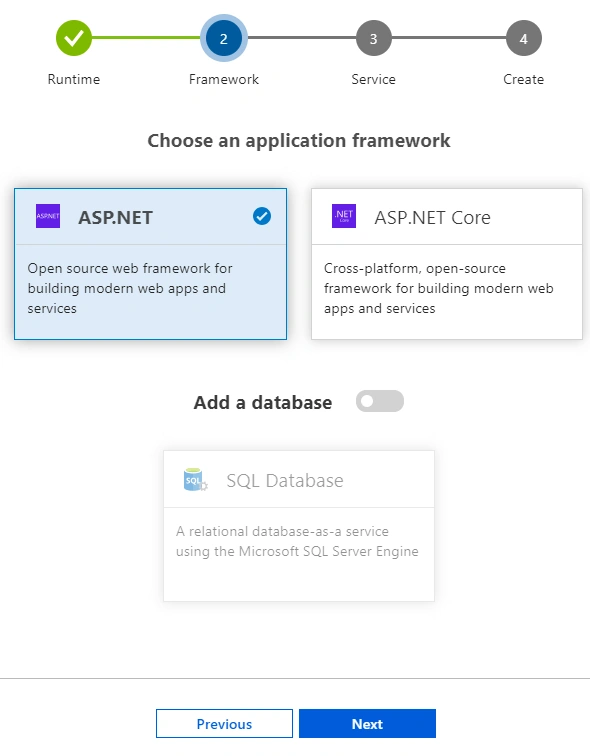Click the green Runtime completed checkmark circle
Image resolution: width=590 pixels, height=756 pixels.
tap(74, 38)
